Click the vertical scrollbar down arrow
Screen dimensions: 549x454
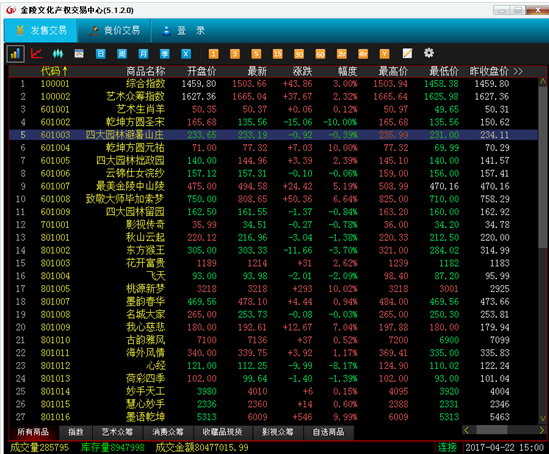(x=542, y=418)
